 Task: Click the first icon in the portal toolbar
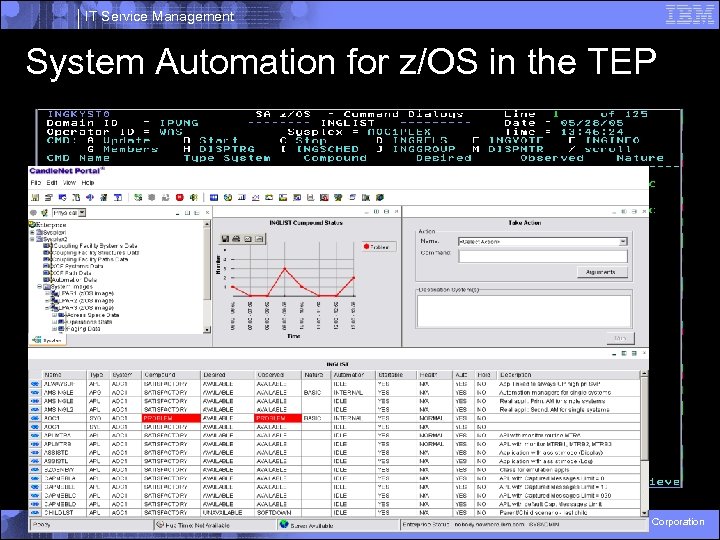(x=35, y=197)
